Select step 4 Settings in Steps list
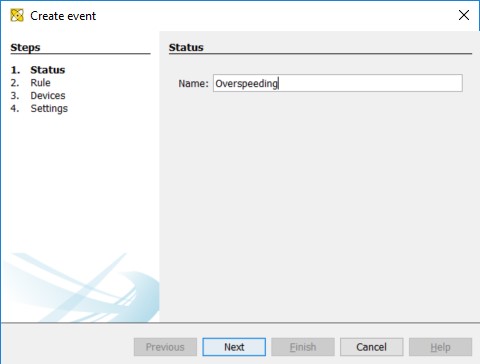 coord(39,109)
